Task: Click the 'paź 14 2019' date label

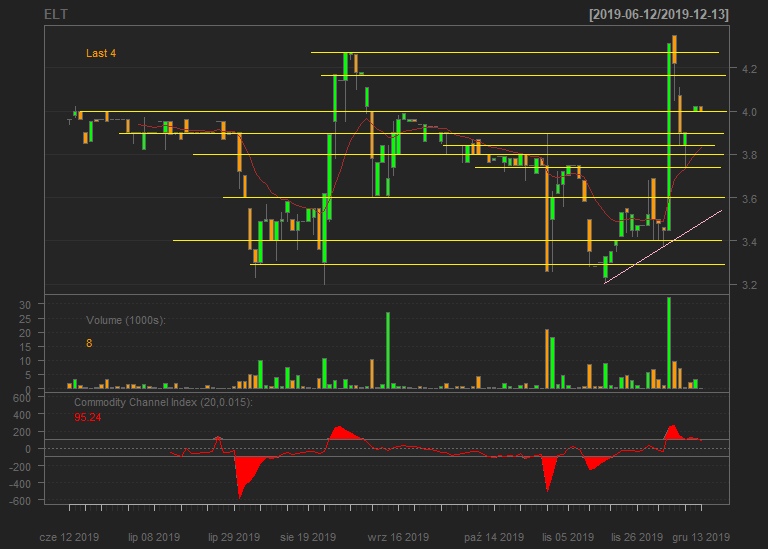Action: (494, 537)
